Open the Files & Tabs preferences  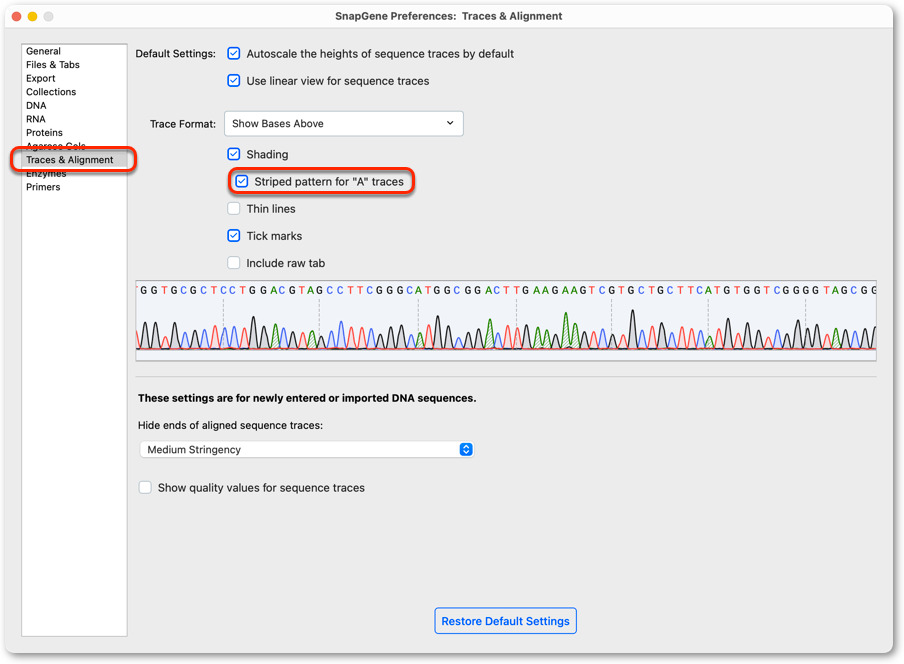point(52,65)
